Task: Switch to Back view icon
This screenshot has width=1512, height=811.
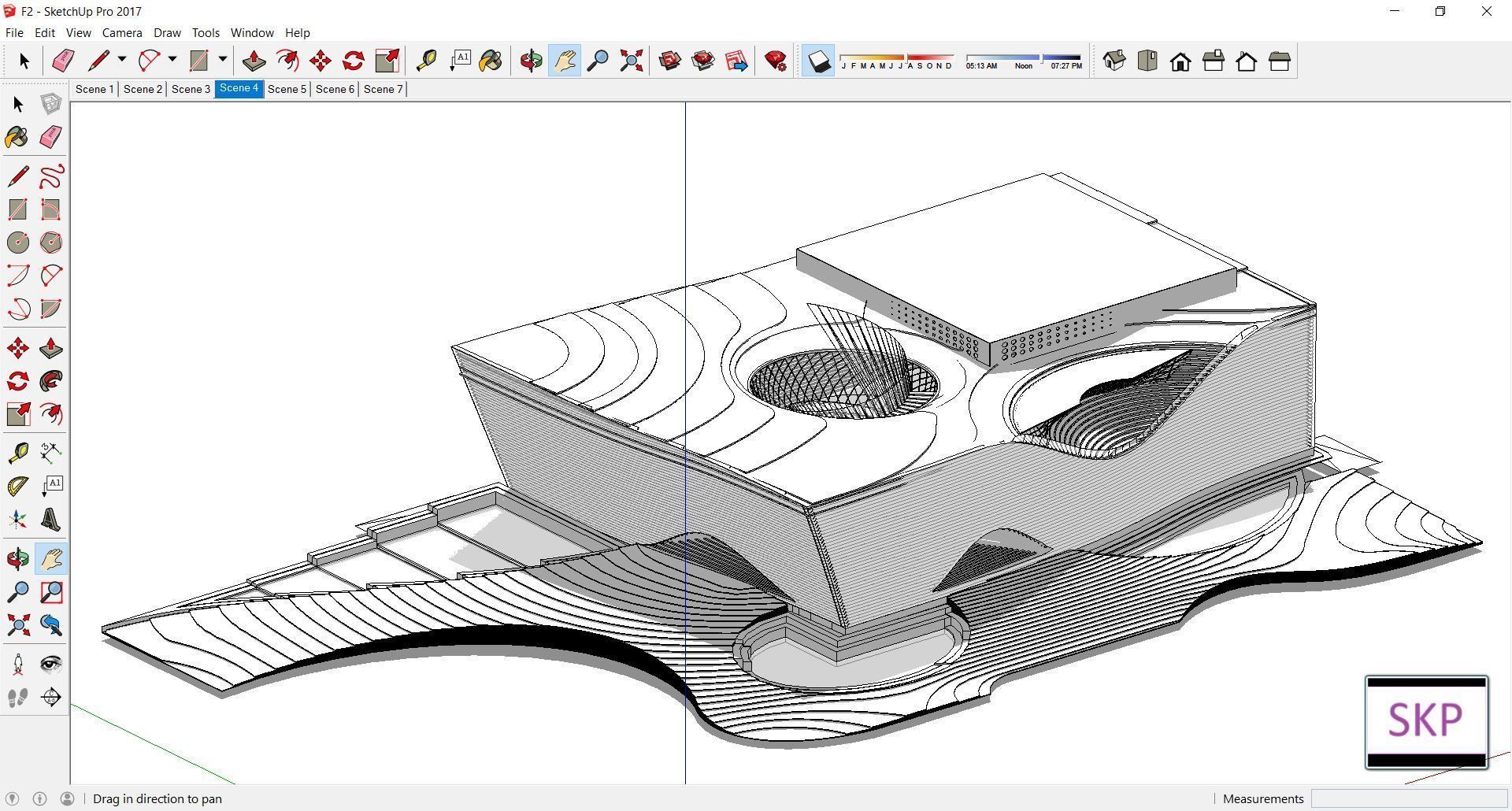Action: point(1247,61)
